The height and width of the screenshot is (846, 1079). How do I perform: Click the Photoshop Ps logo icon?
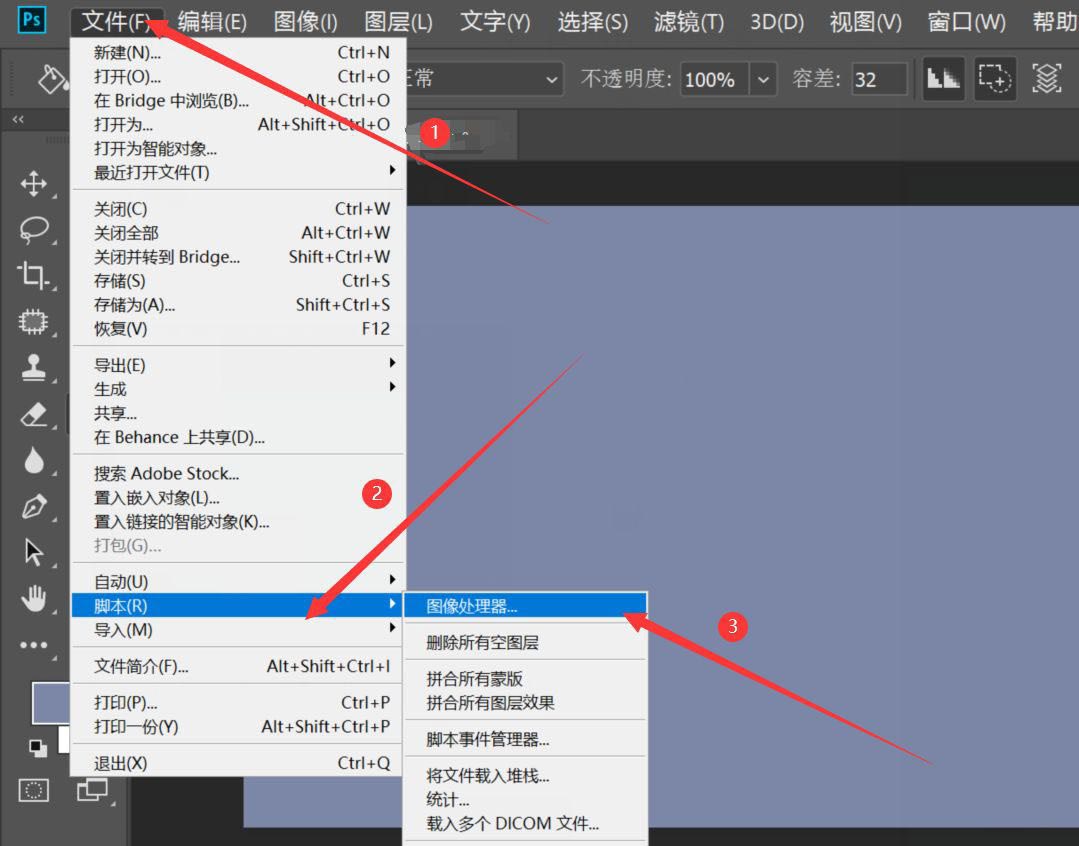[32, 19]
